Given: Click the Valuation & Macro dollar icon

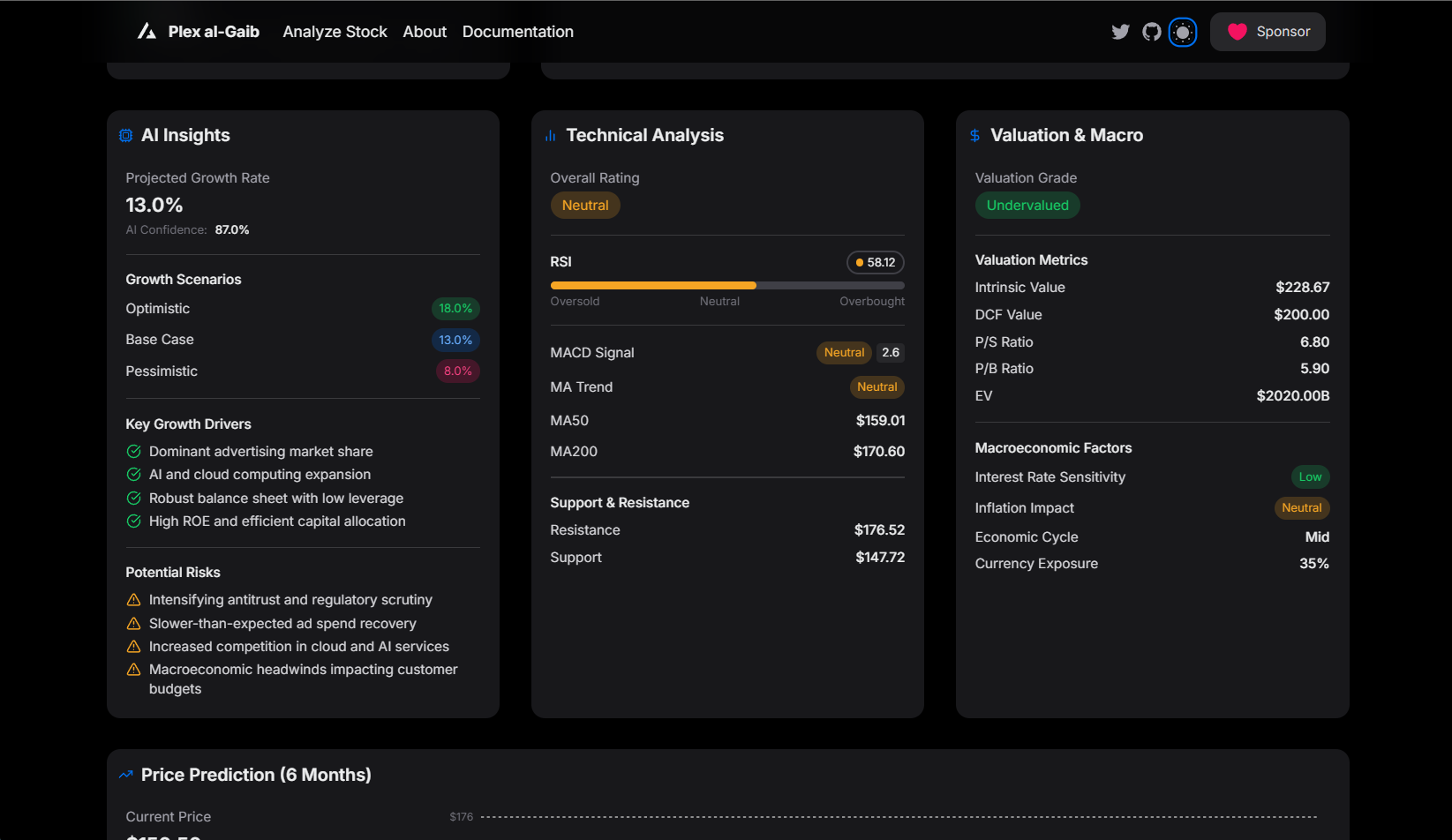Looking at the screenshot, I should 975,136.
